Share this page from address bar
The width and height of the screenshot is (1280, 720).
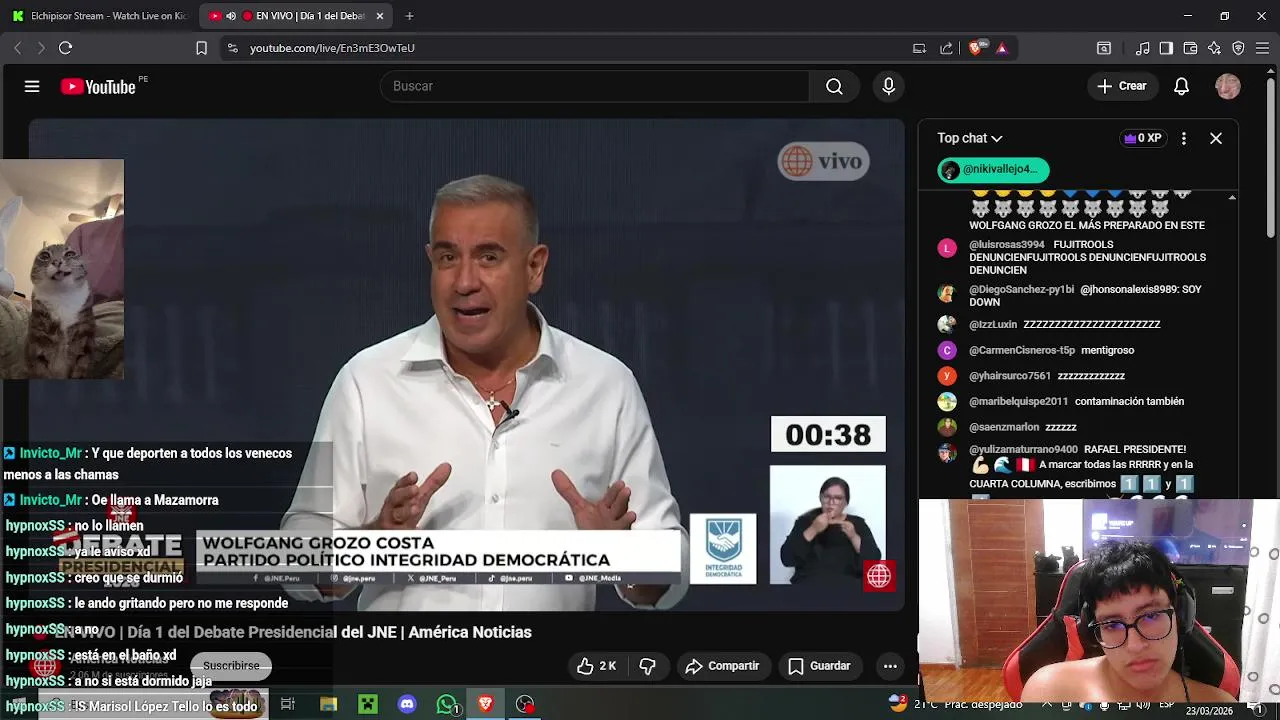pos(946,48)
